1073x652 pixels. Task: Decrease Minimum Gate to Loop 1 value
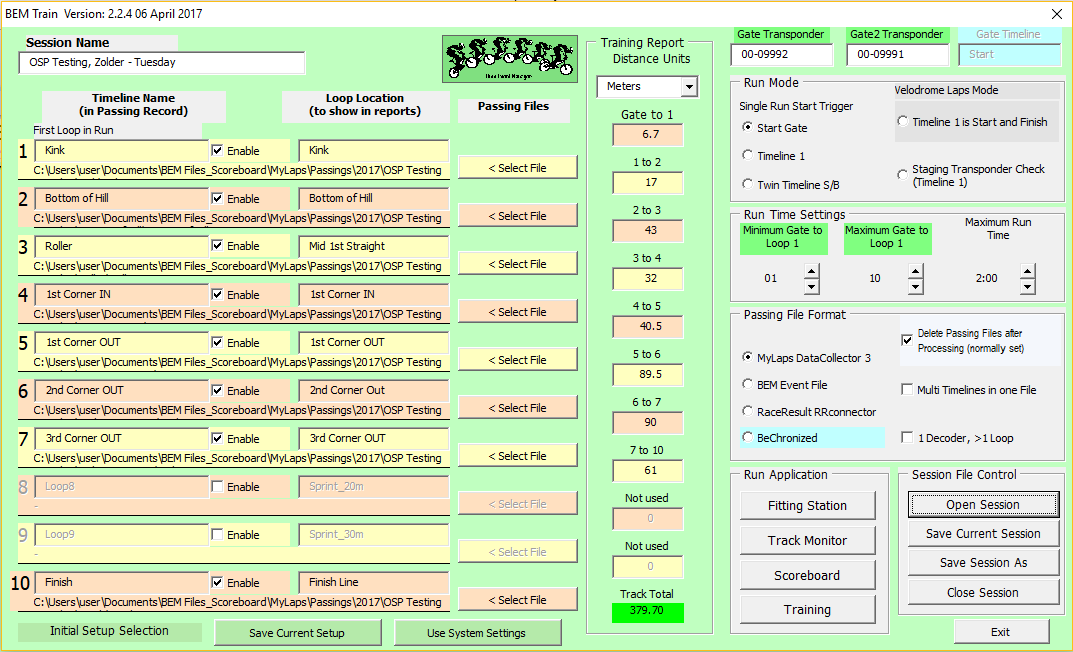[812, 286]
